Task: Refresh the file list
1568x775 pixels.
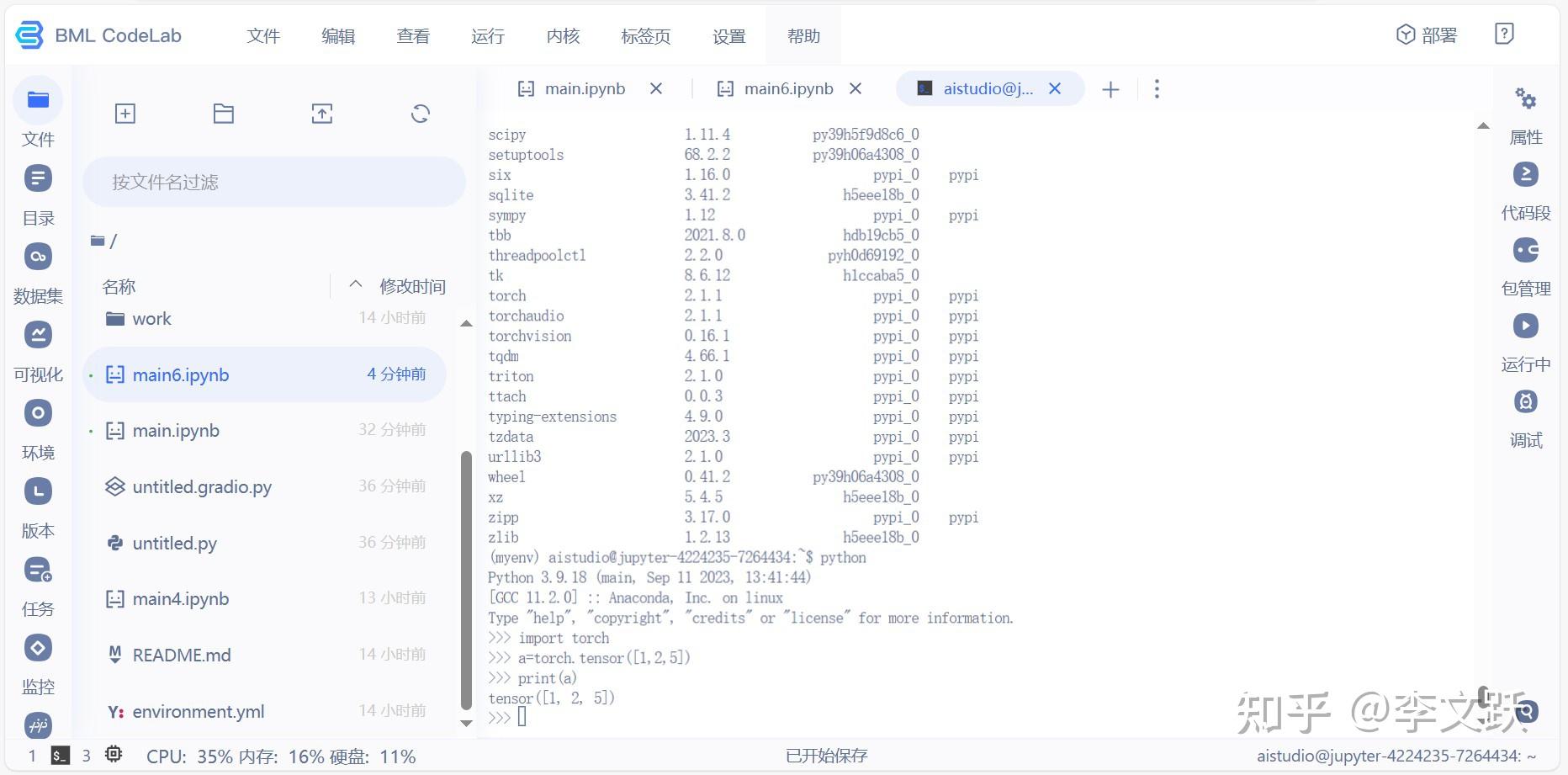Action: click(x=420, y=113)
